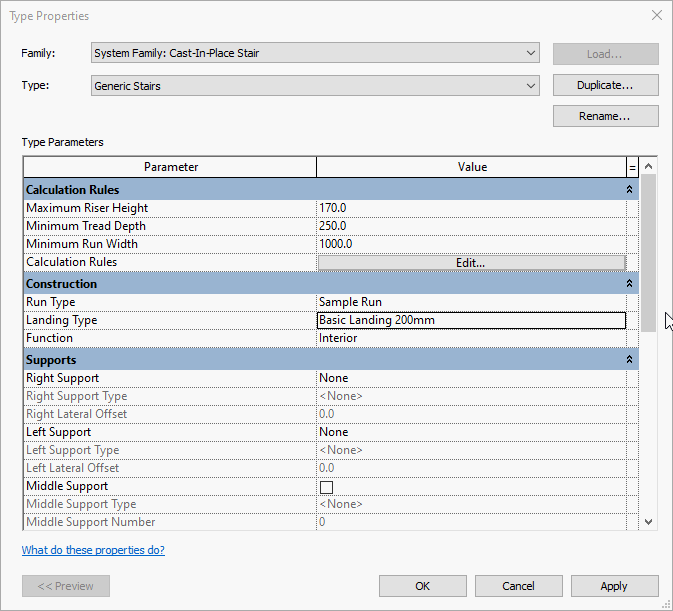
Task: Edit the Minimum Tread Depth value 250.0
Action: (471, 226)
